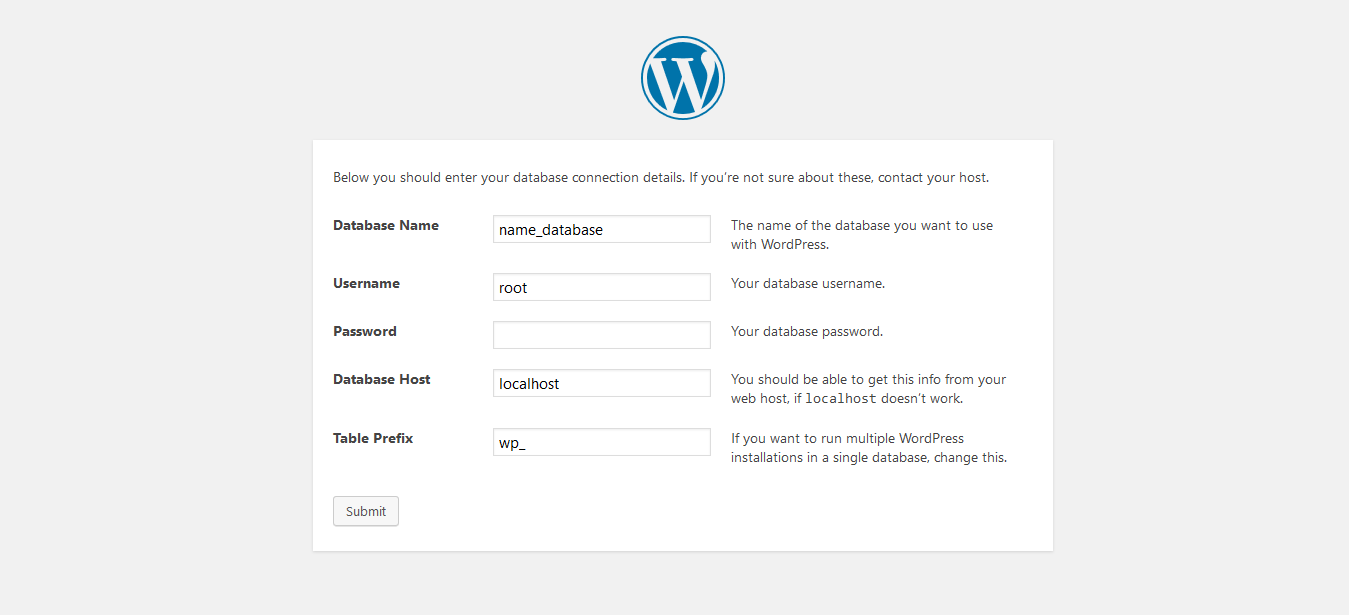This screenshot has width=1349, height=615.
Task: Click the WordPress logo icon
Action: [682, 77]
